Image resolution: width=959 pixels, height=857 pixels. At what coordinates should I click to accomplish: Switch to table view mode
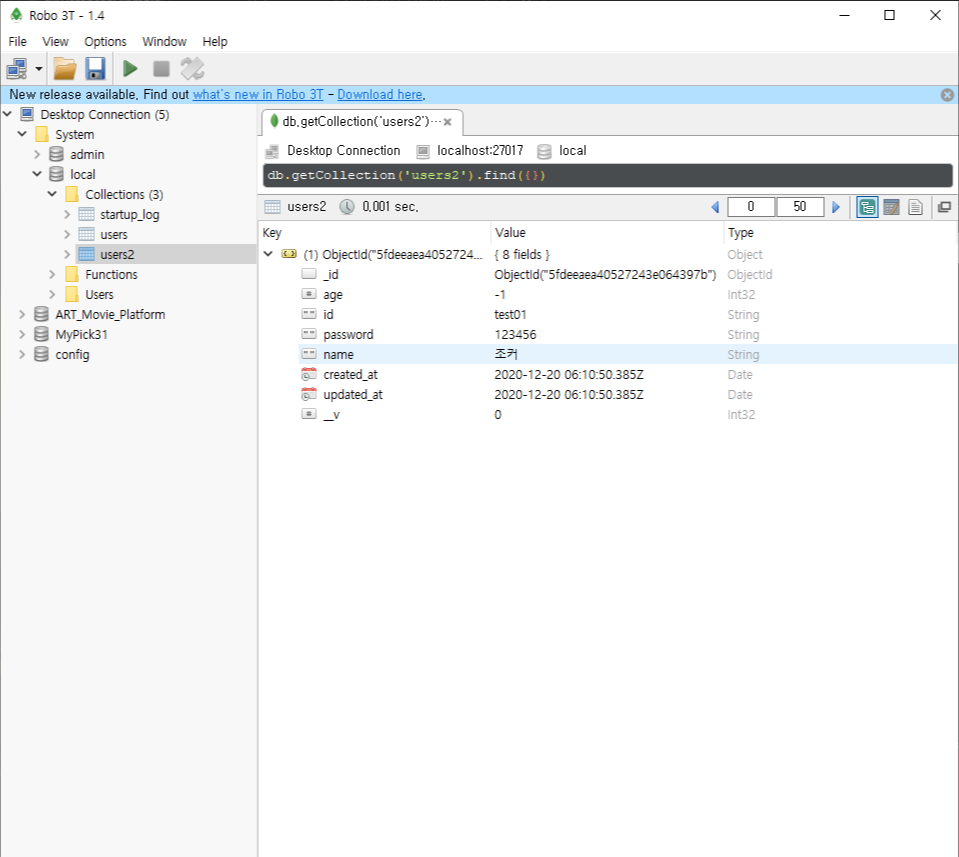891,207
